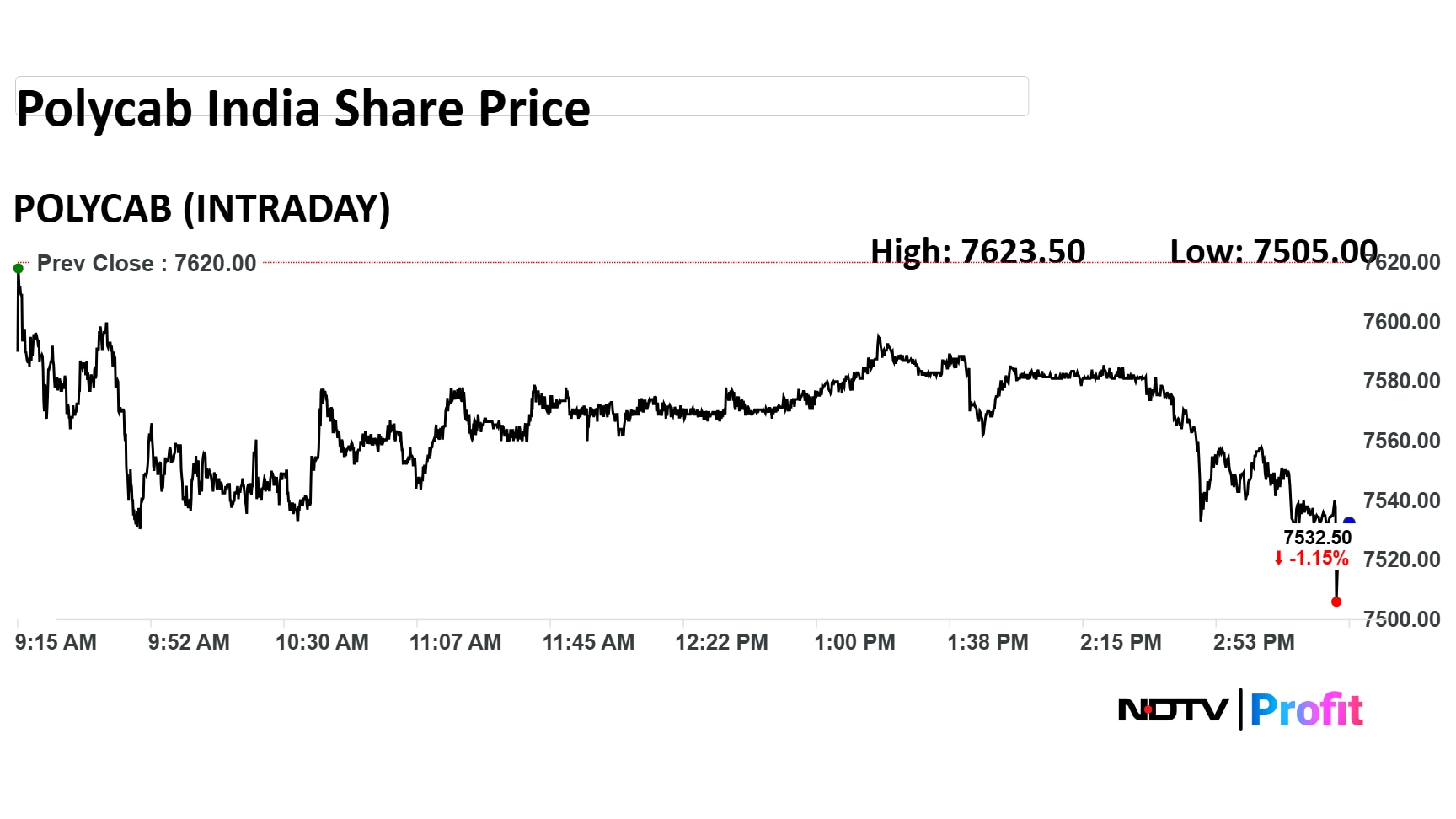Click the Low: 7505.00 label
Viewport: 1456px width, 819px height.
(1273, 251)
